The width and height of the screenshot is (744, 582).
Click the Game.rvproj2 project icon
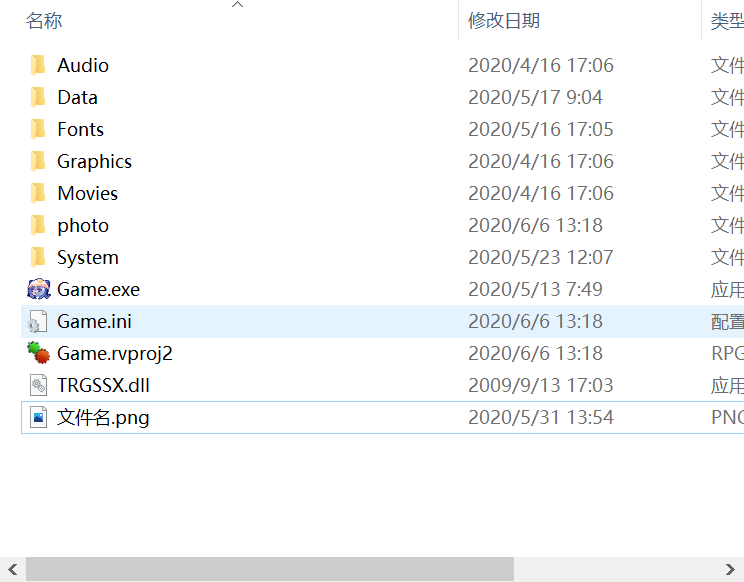tap(38, 353)
